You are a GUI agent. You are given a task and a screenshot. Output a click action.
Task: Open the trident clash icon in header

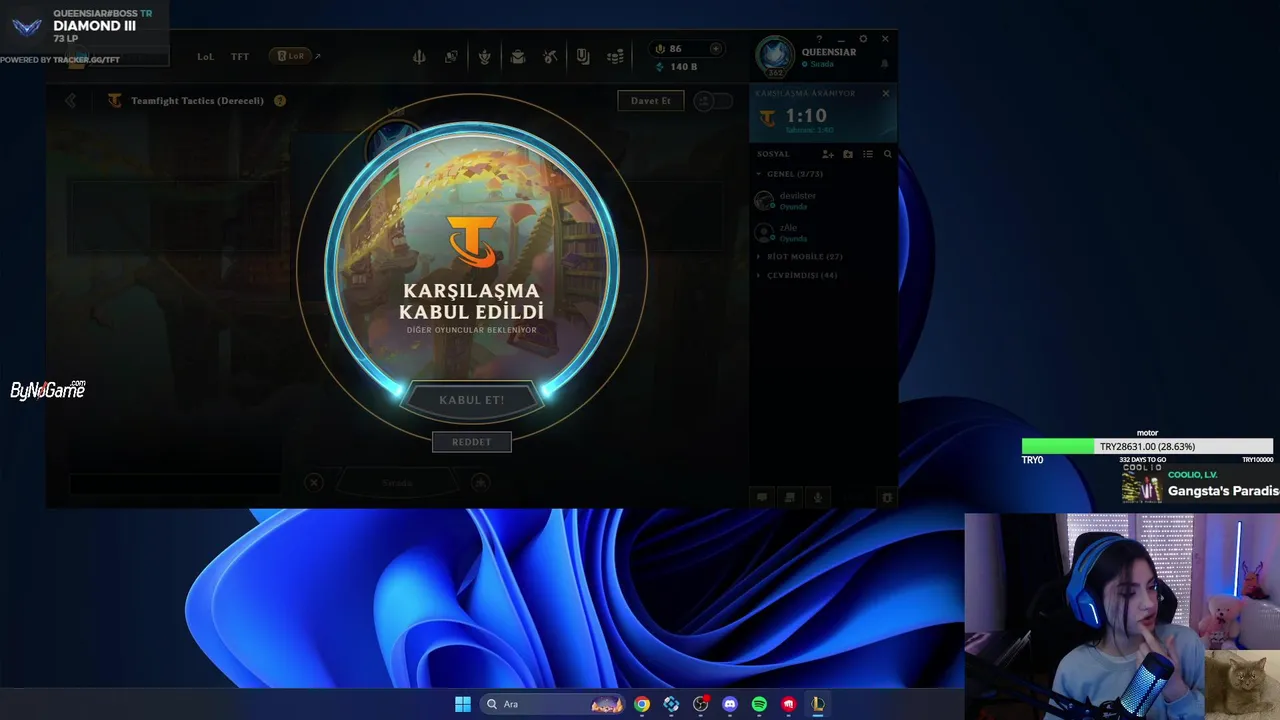[419, 57]
